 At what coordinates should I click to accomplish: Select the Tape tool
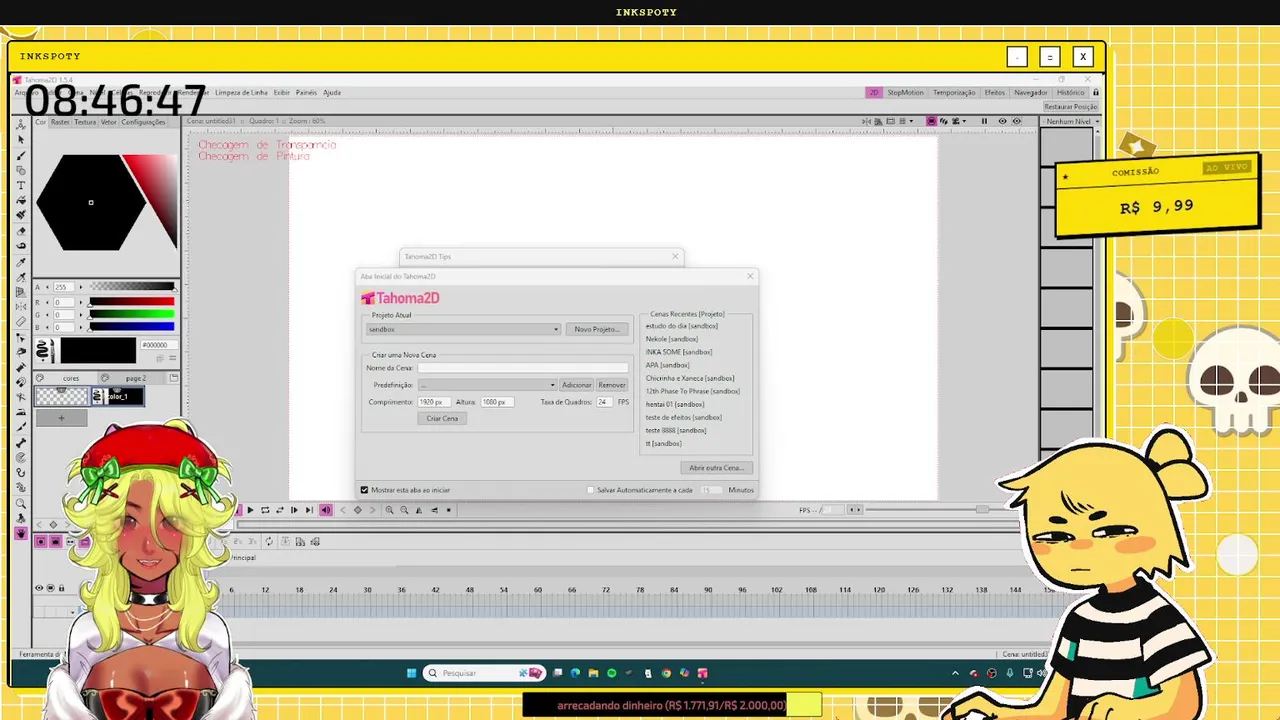pyautogui.click(x=20, y=246)
